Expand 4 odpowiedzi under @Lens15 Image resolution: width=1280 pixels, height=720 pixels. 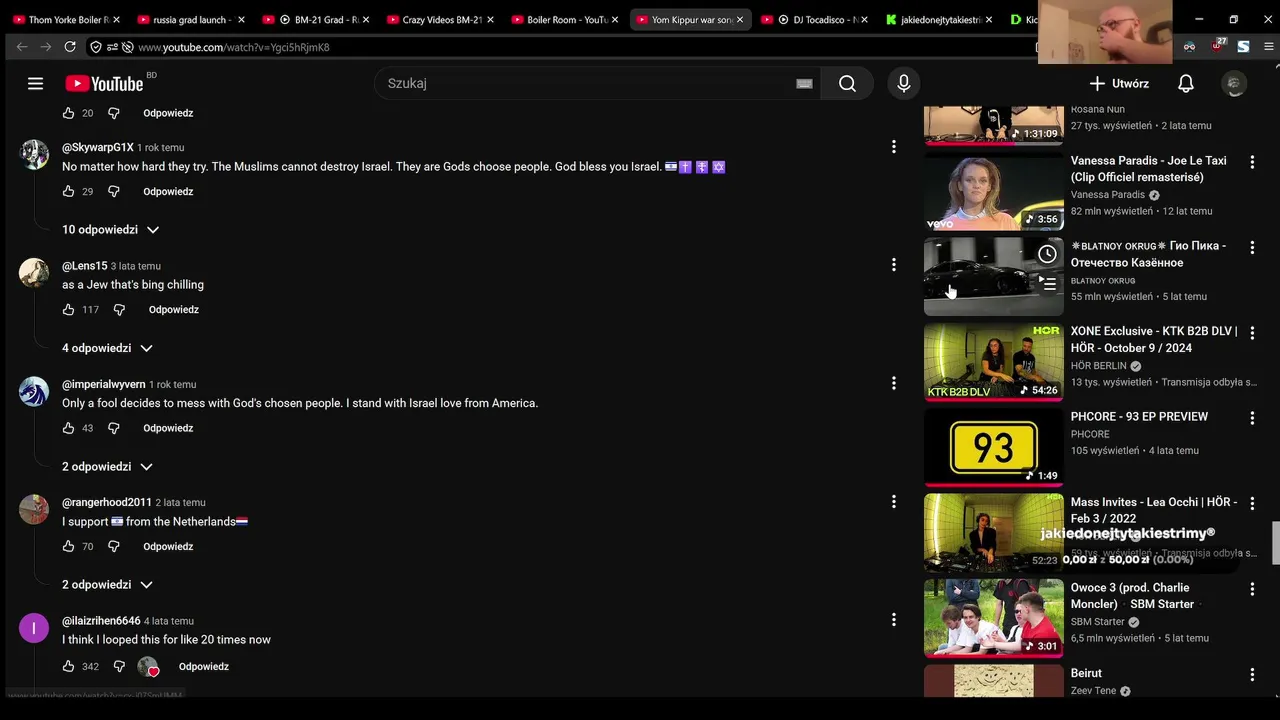click(108, 348)
